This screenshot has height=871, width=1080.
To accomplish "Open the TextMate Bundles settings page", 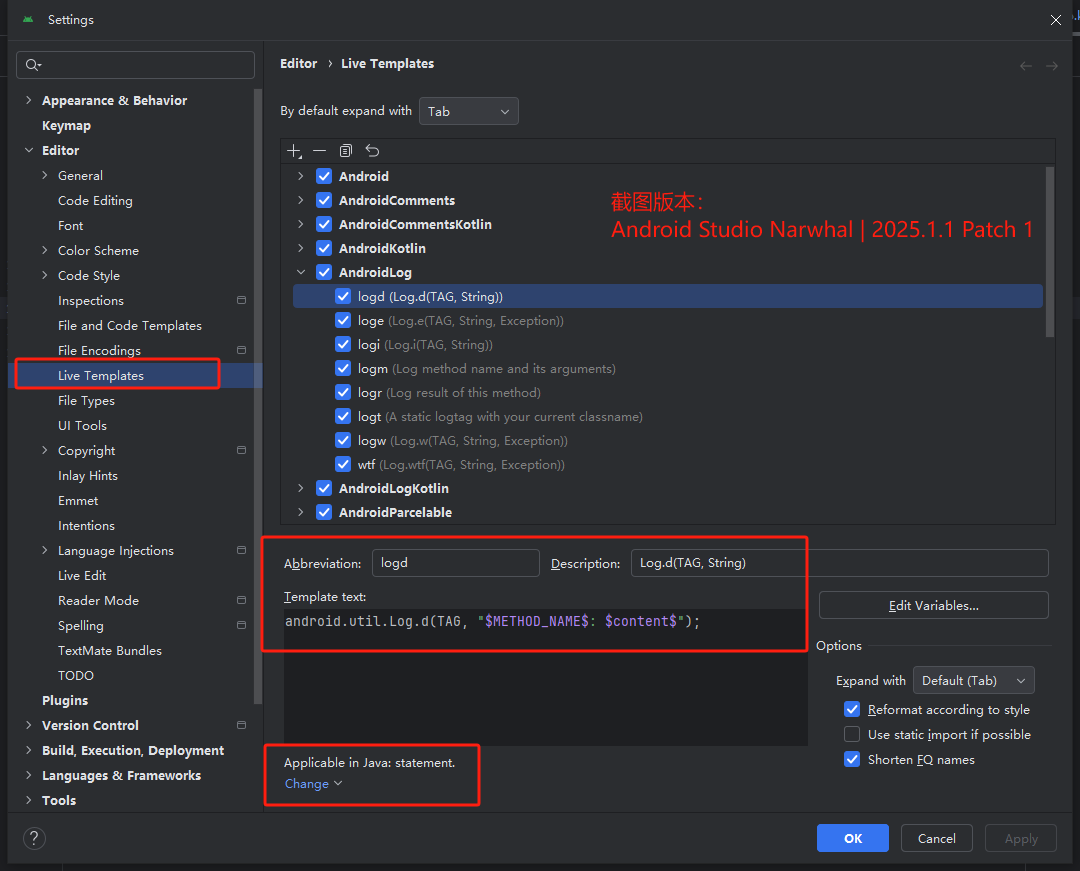I will point(110,651).
